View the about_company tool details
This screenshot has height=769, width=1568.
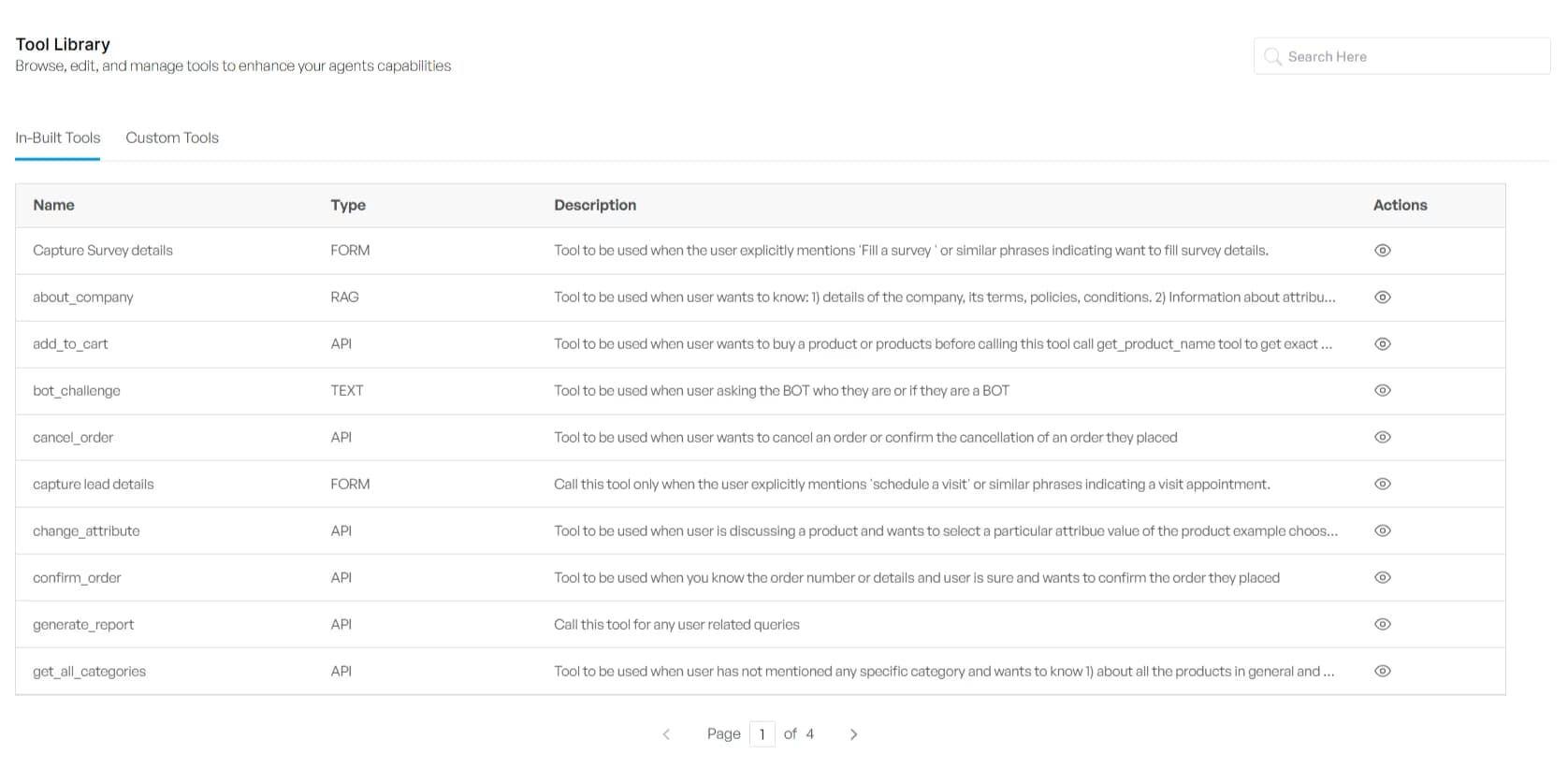[x=1383, y=297]
